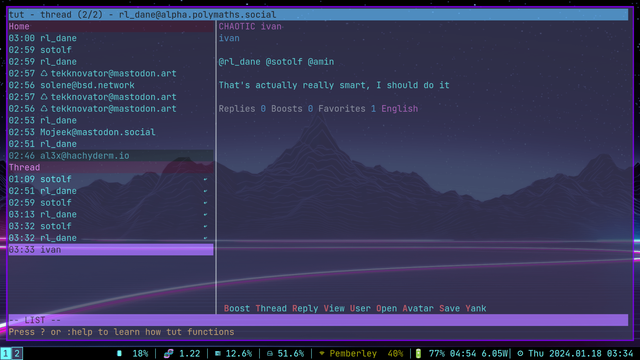The width and height of the screenshot is (640, 360).
Task: Select the 03:32 rl_dane thread entry
Action: [111, 238]
